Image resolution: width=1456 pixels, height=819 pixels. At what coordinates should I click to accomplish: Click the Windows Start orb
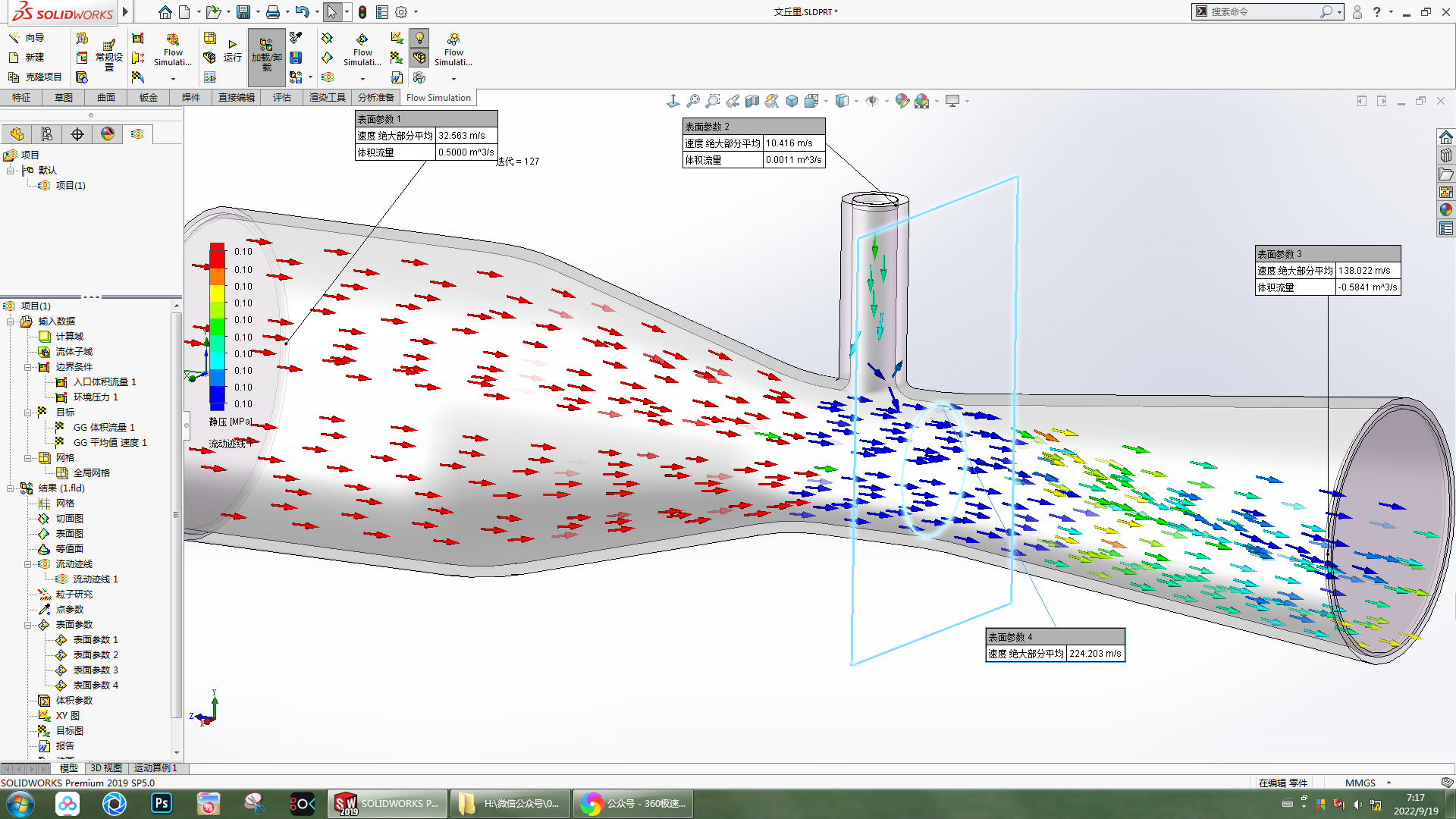click(x=20, y=804)
